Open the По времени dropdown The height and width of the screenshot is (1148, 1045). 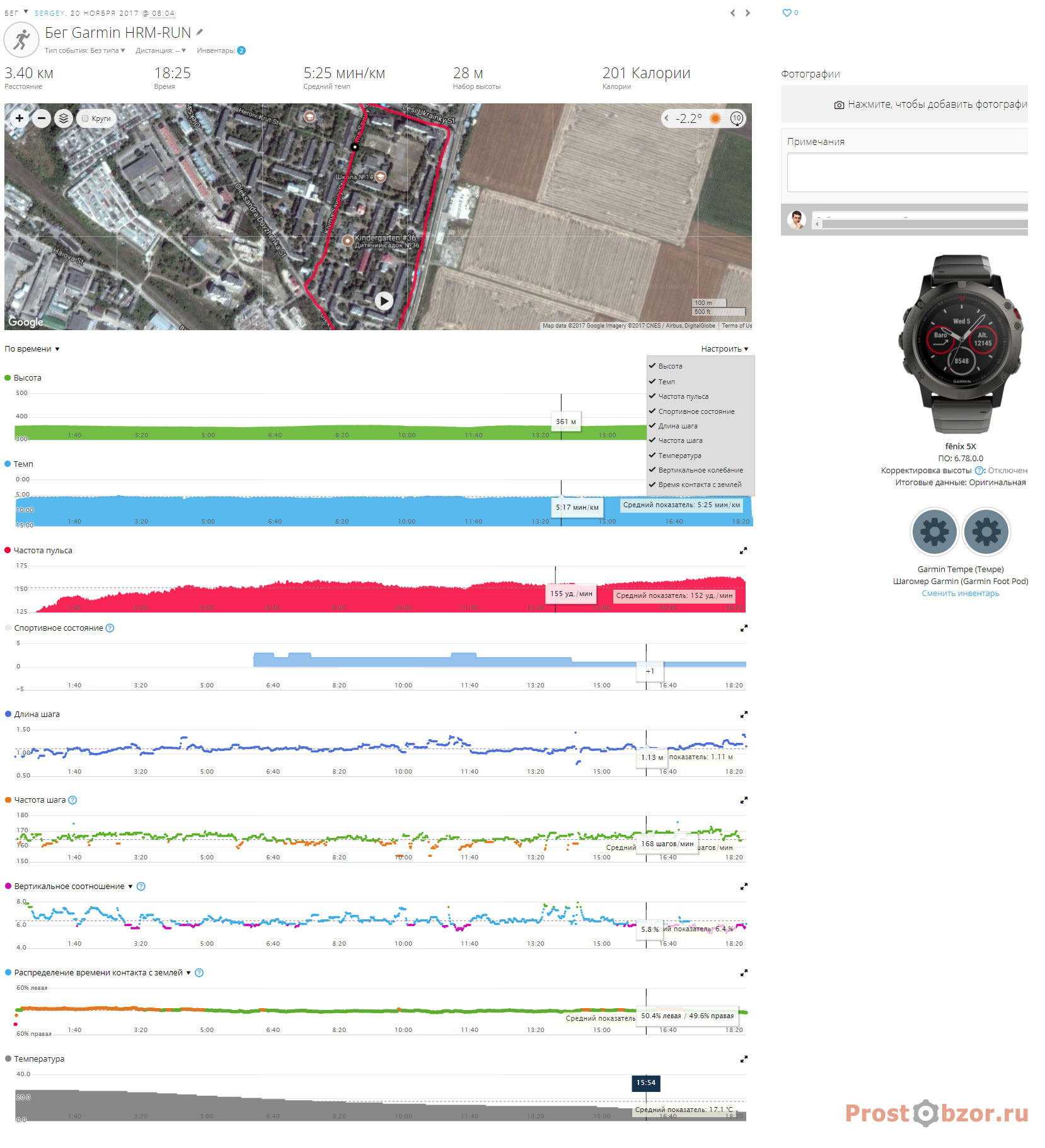click(x=32, y=349)
